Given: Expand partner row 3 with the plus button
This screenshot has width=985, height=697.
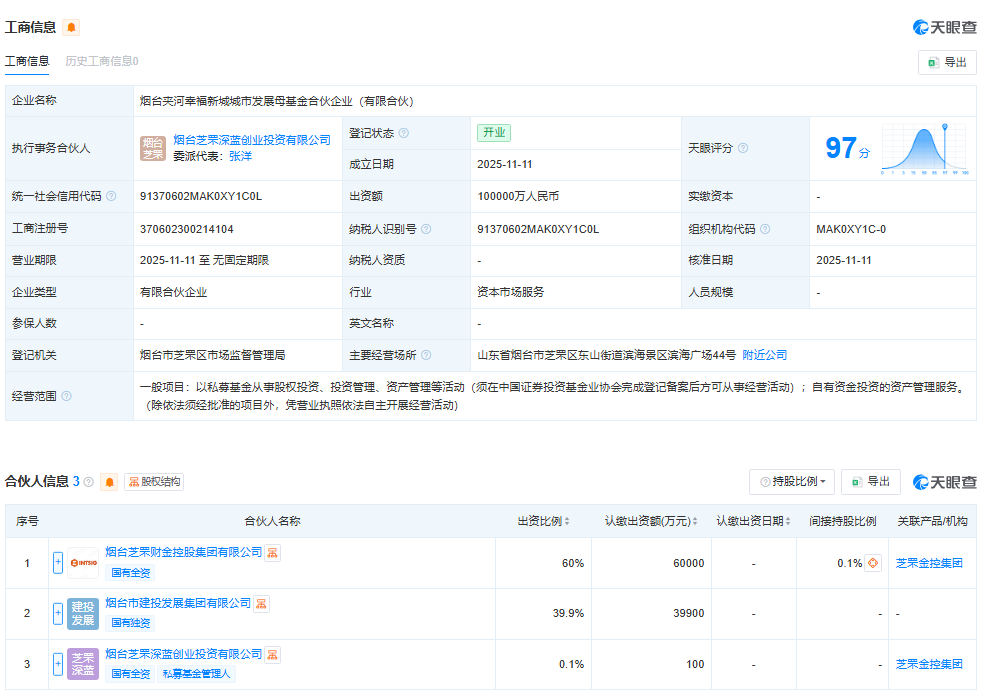Looking at the screenshot, I should pyautogui.click(x=58, y=664).
